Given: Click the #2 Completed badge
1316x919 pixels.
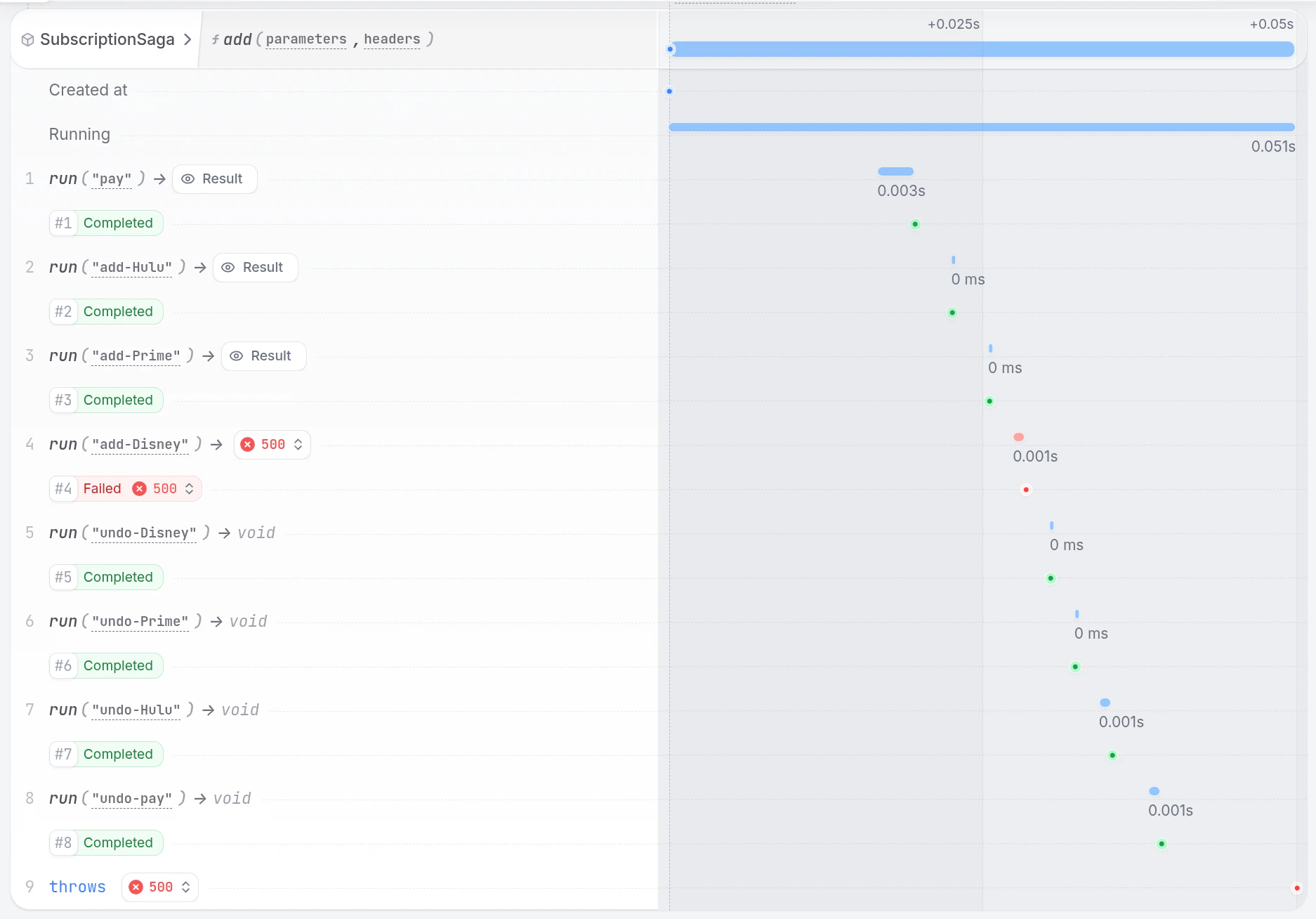Looking at the screenshot, I should (x=106, y=312).
